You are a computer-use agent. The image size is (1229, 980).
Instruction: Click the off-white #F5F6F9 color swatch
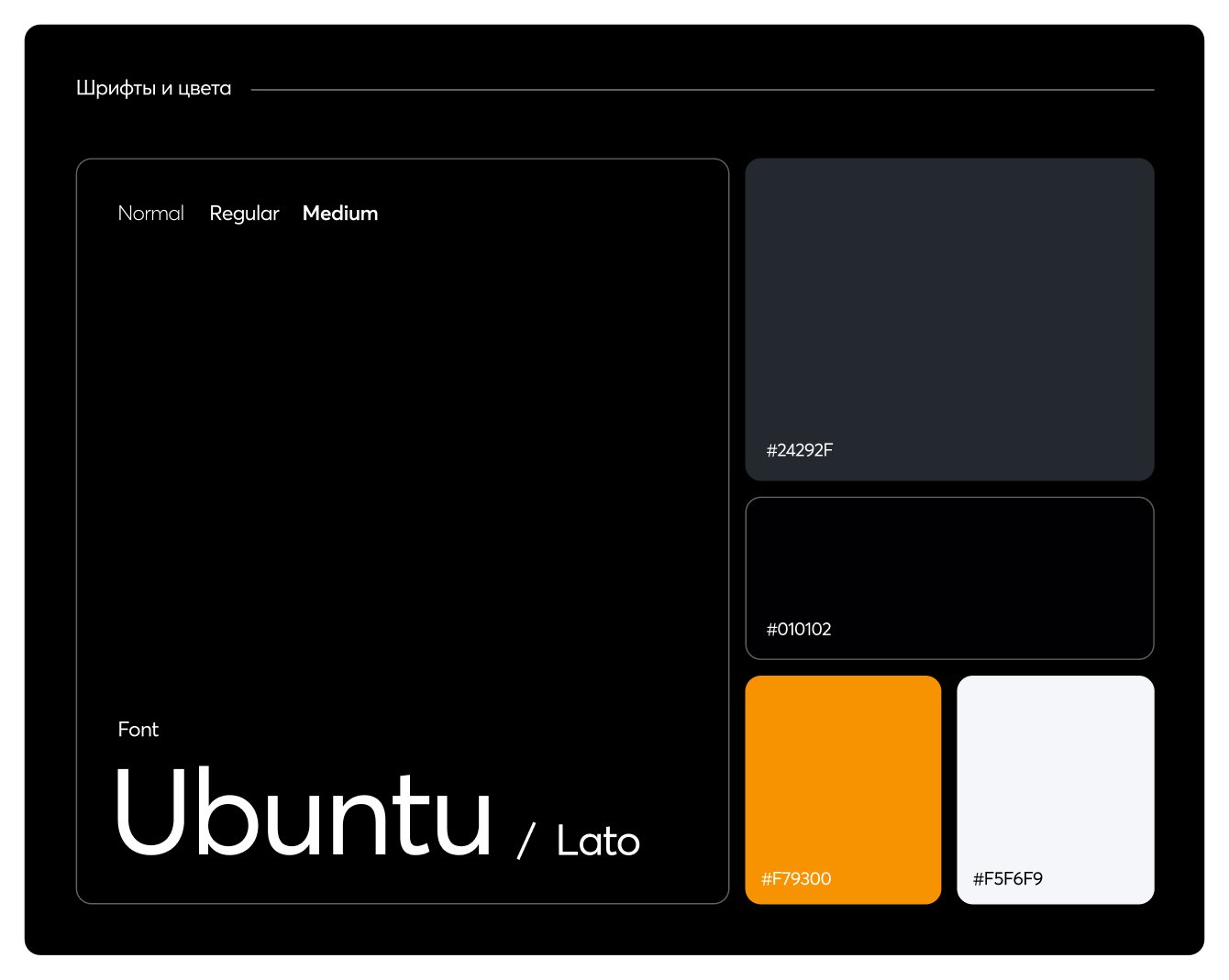pos(1056,790)
